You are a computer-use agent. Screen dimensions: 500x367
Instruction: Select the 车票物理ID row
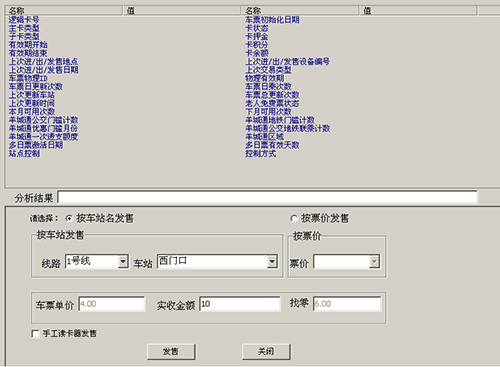click(28, 78)
